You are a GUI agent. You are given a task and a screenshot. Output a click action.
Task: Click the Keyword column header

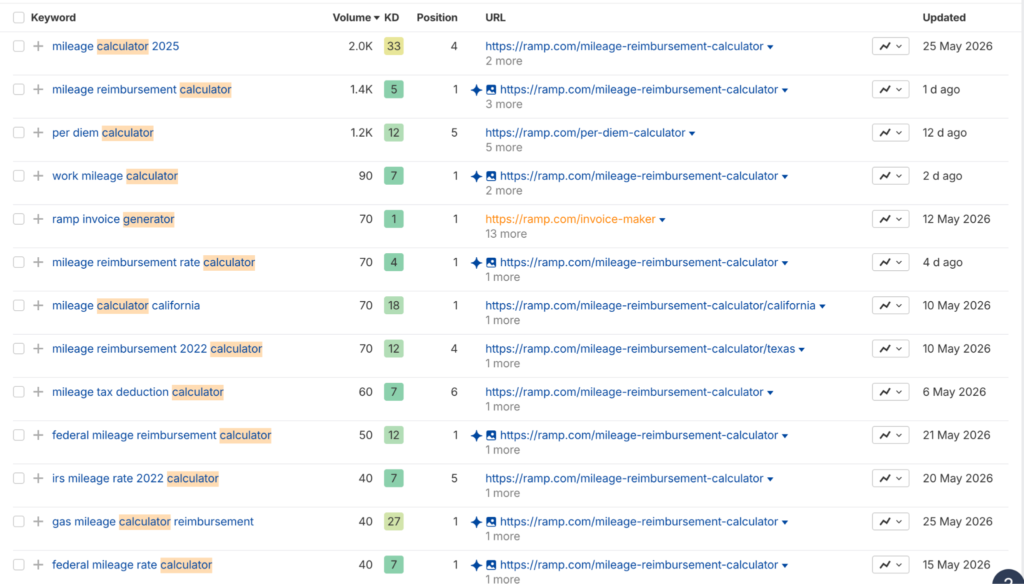[53, 18]
